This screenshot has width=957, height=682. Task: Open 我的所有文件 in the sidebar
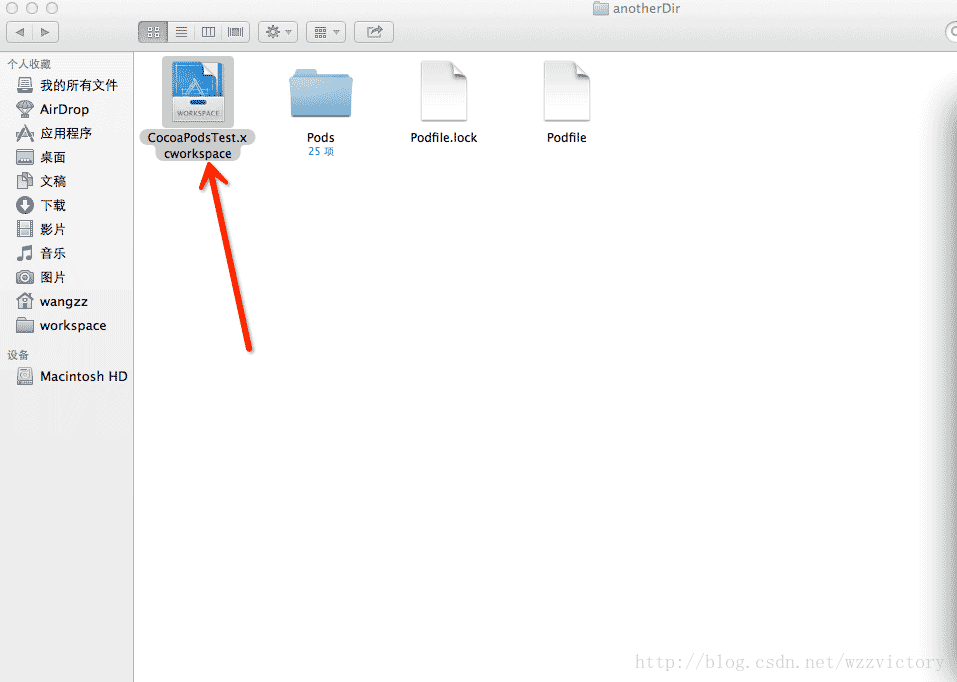[67, 85]
